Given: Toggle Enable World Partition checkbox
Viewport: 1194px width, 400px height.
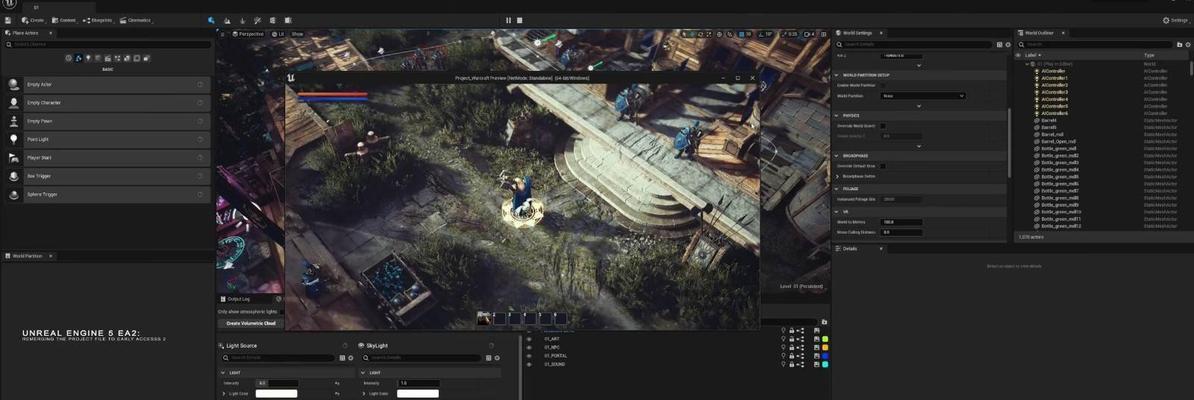Looking at the screenshot, I should pos(883,85).
